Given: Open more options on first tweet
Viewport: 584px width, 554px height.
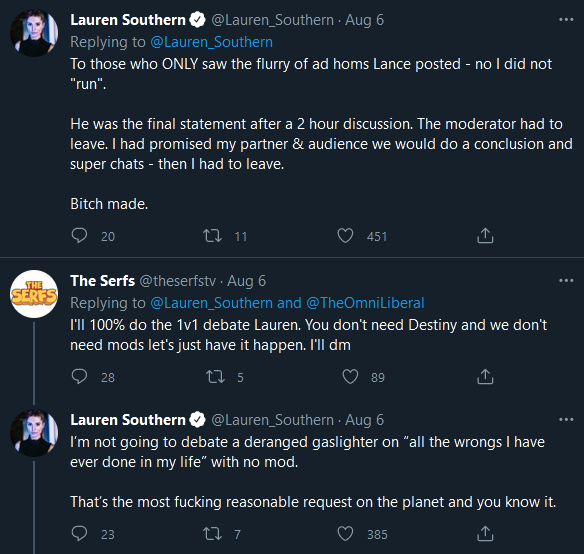Looking at the screenshot, I should click(x=566, y=19).
